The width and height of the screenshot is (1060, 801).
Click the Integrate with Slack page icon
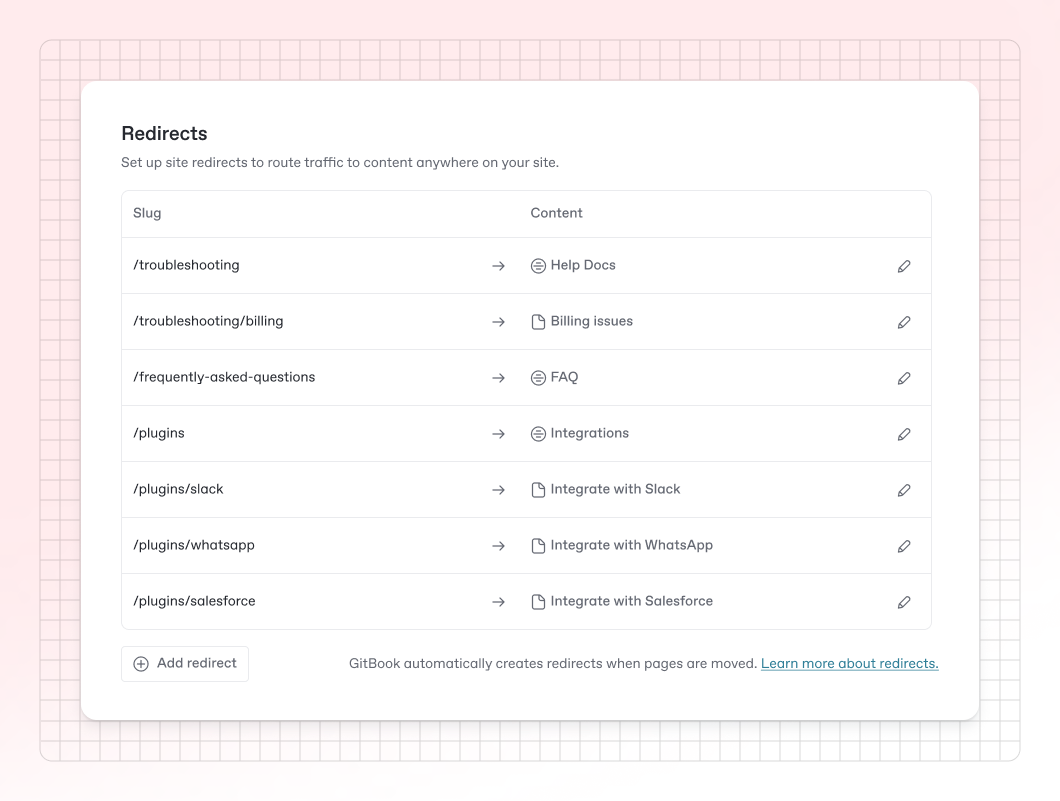(x=538, y=490)
